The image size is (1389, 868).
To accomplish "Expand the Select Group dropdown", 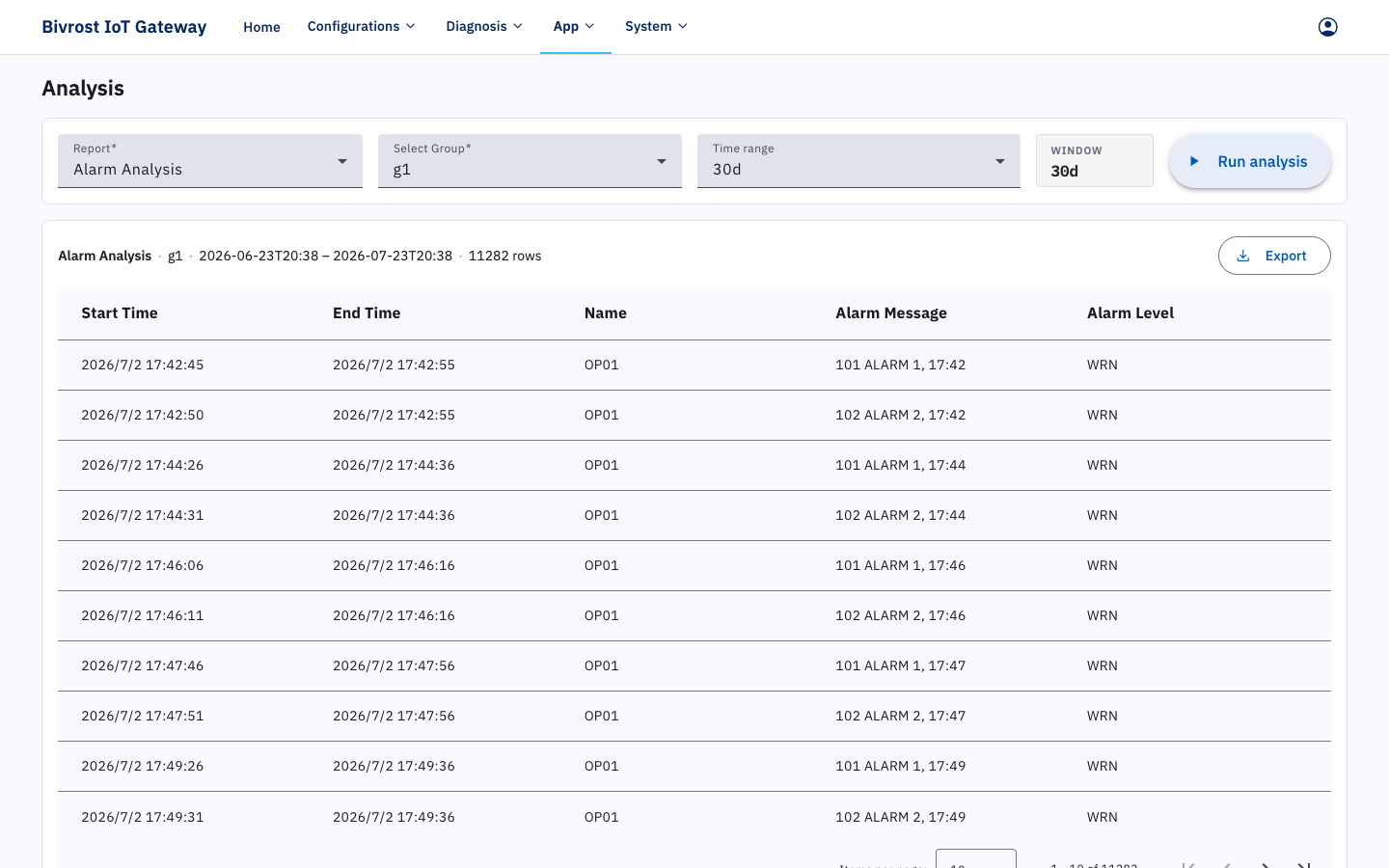I will 530,161.
